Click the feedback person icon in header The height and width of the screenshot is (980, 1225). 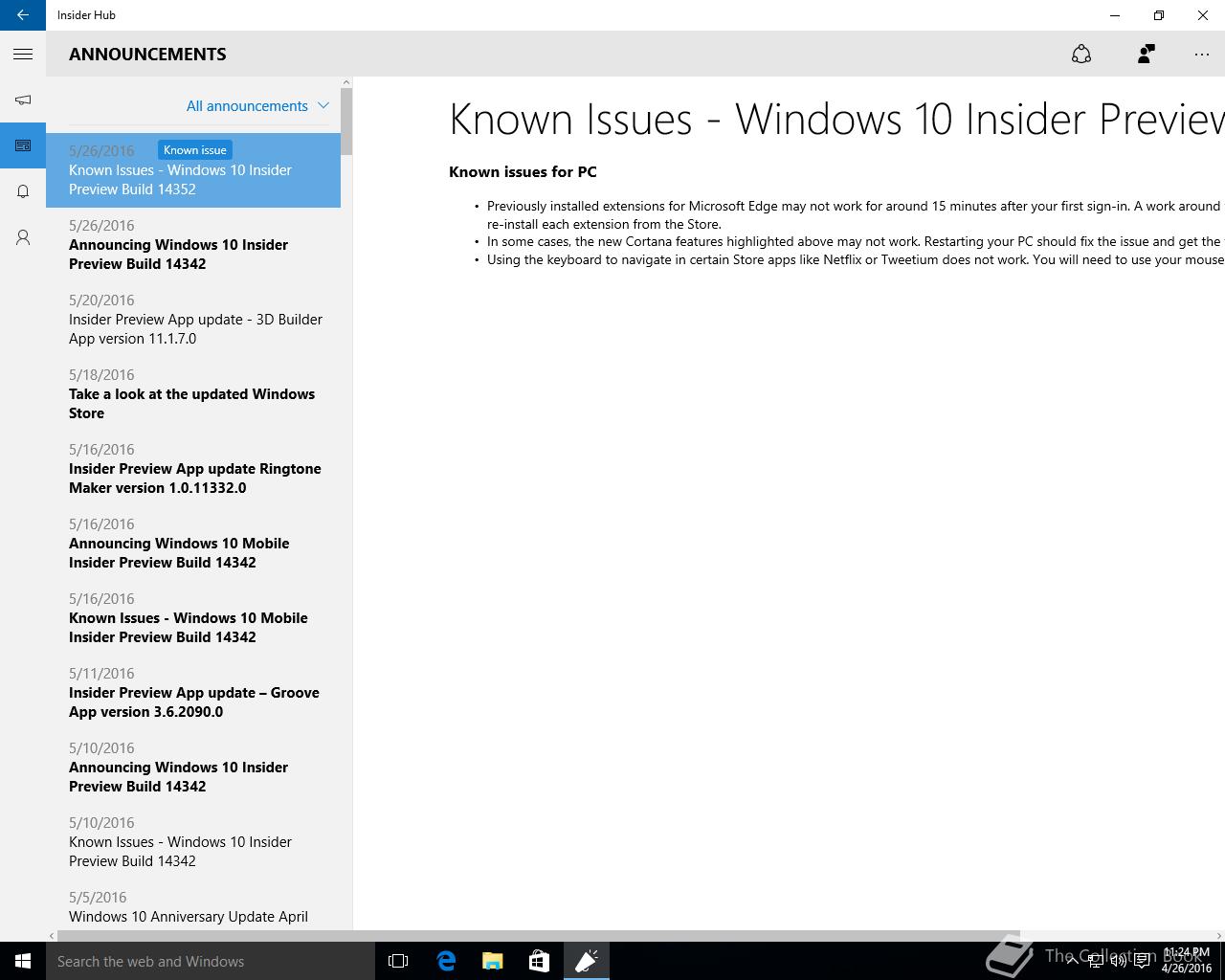[x=1146, y=55]
